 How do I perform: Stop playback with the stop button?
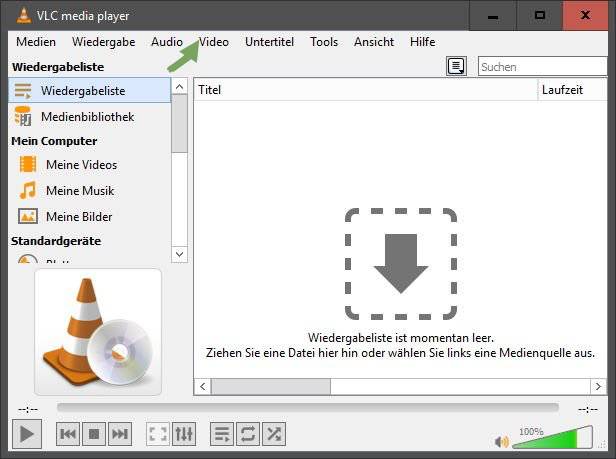point(94,434)
